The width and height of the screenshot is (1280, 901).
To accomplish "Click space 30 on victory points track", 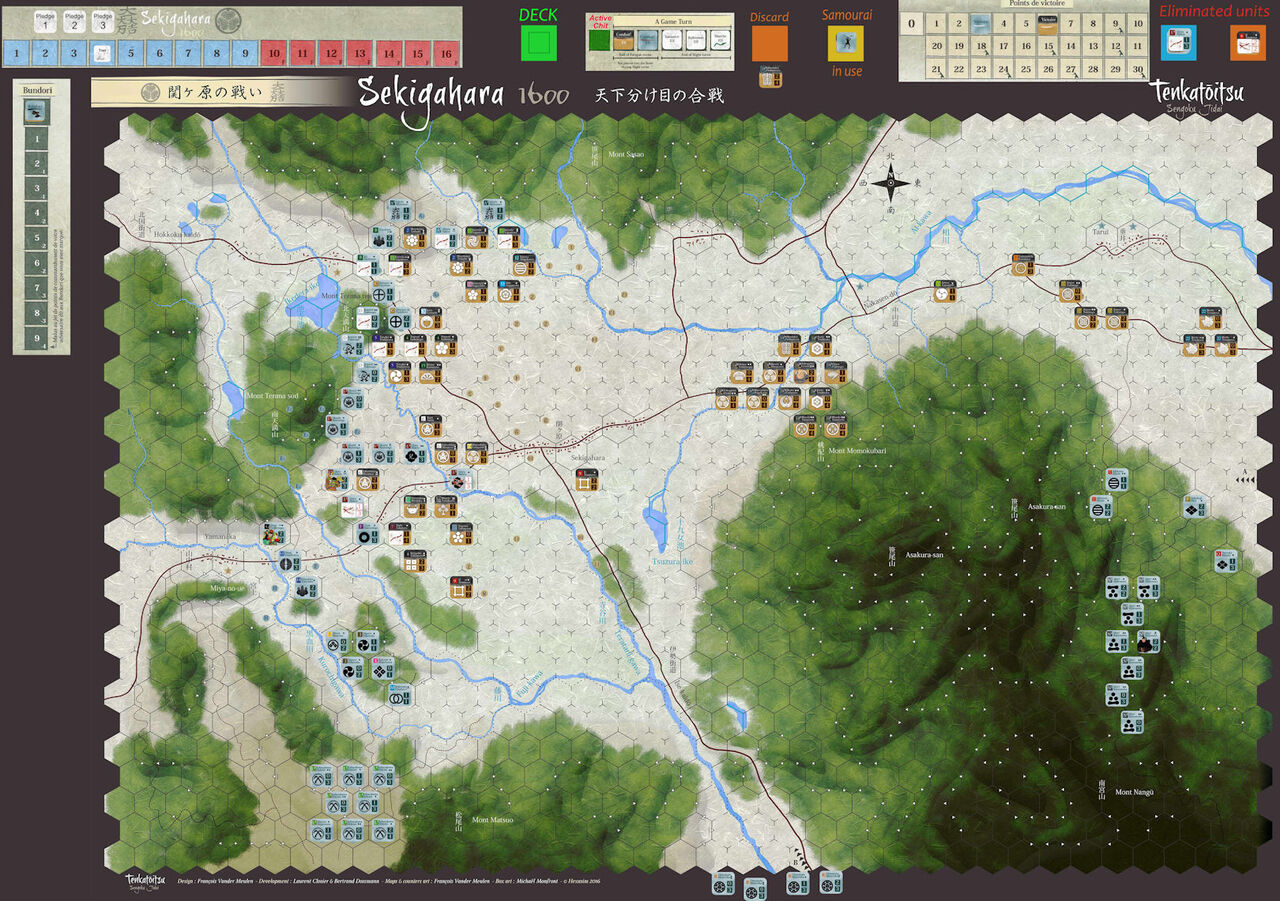I will 1137,69.
